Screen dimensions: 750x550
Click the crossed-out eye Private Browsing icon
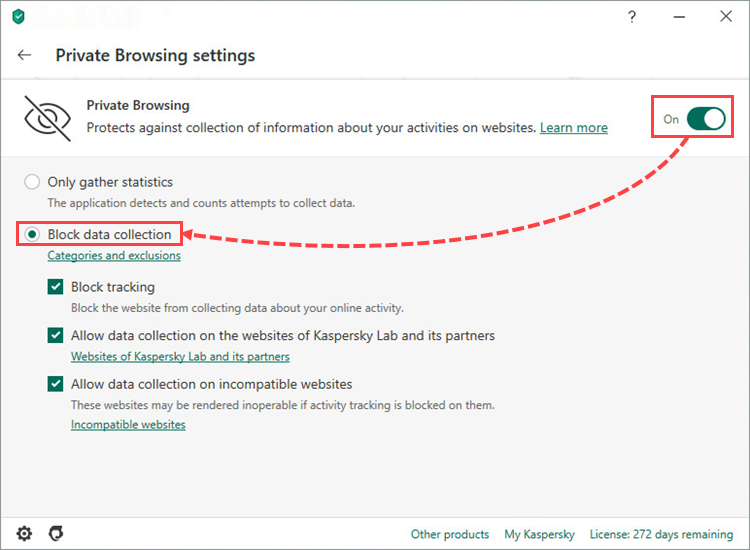pos(47,118)
